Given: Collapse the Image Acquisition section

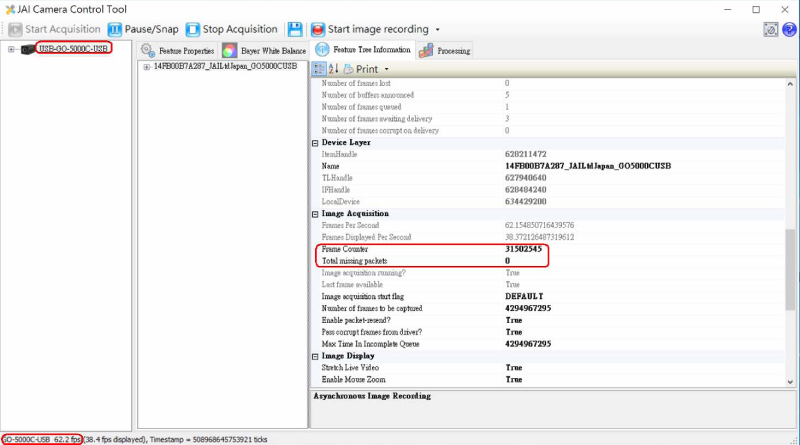Looking at the screenshot, I should coord(316,213).
